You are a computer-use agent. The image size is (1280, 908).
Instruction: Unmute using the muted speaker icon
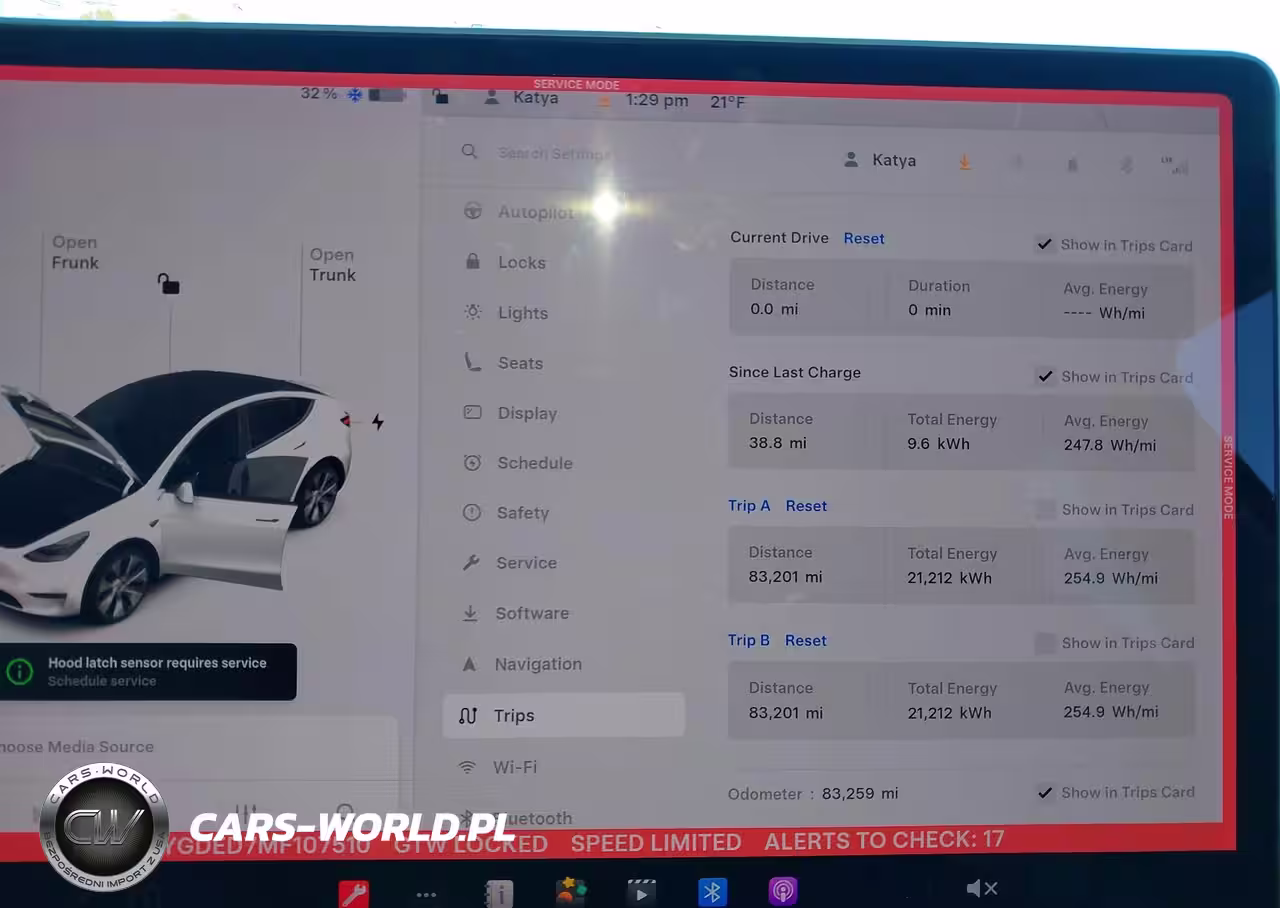point(981,888)
